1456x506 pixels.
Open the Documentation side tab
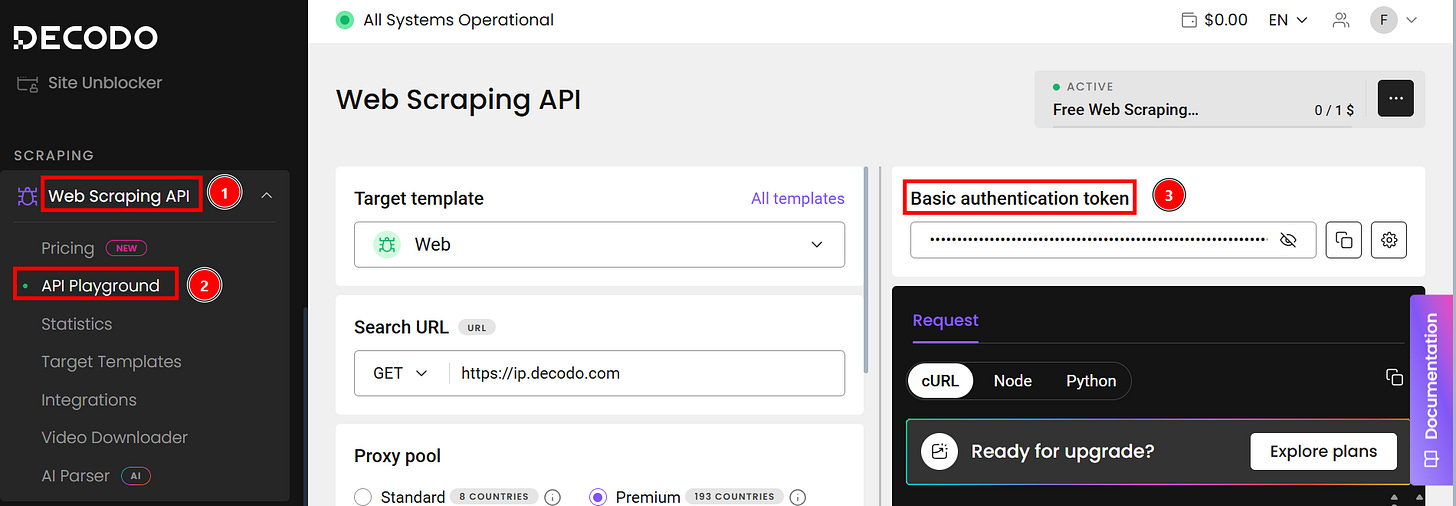1432,390
